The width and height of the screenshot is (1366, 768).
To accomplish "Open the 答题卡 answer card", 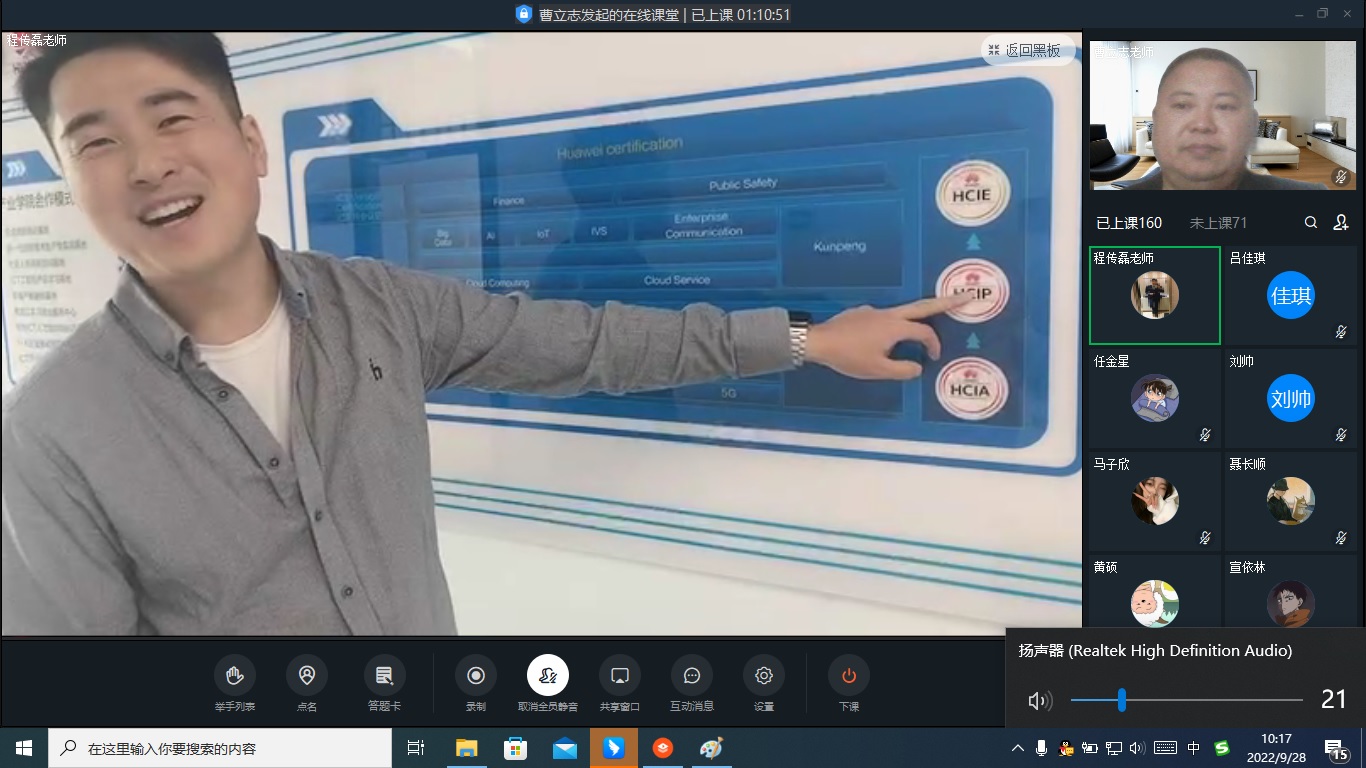I will coord(384,676).
